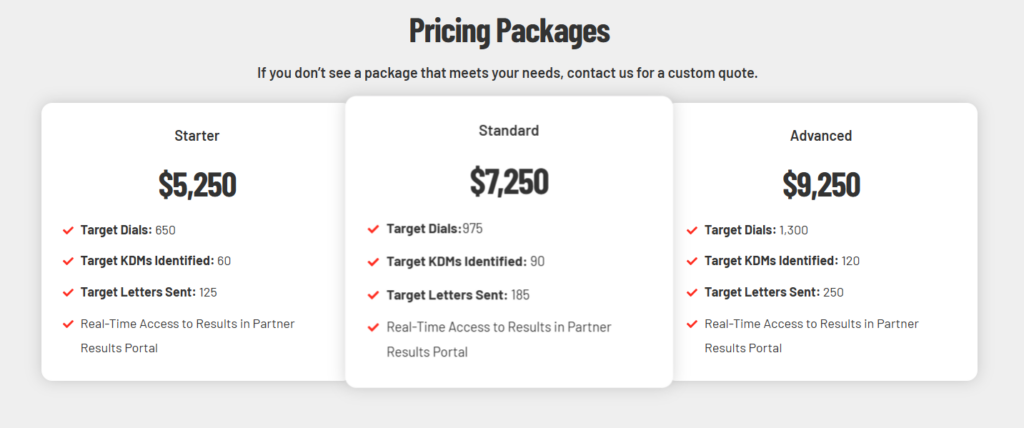Select the Starter package title
Screen dimensions: 1024x428
pos(196,136)
